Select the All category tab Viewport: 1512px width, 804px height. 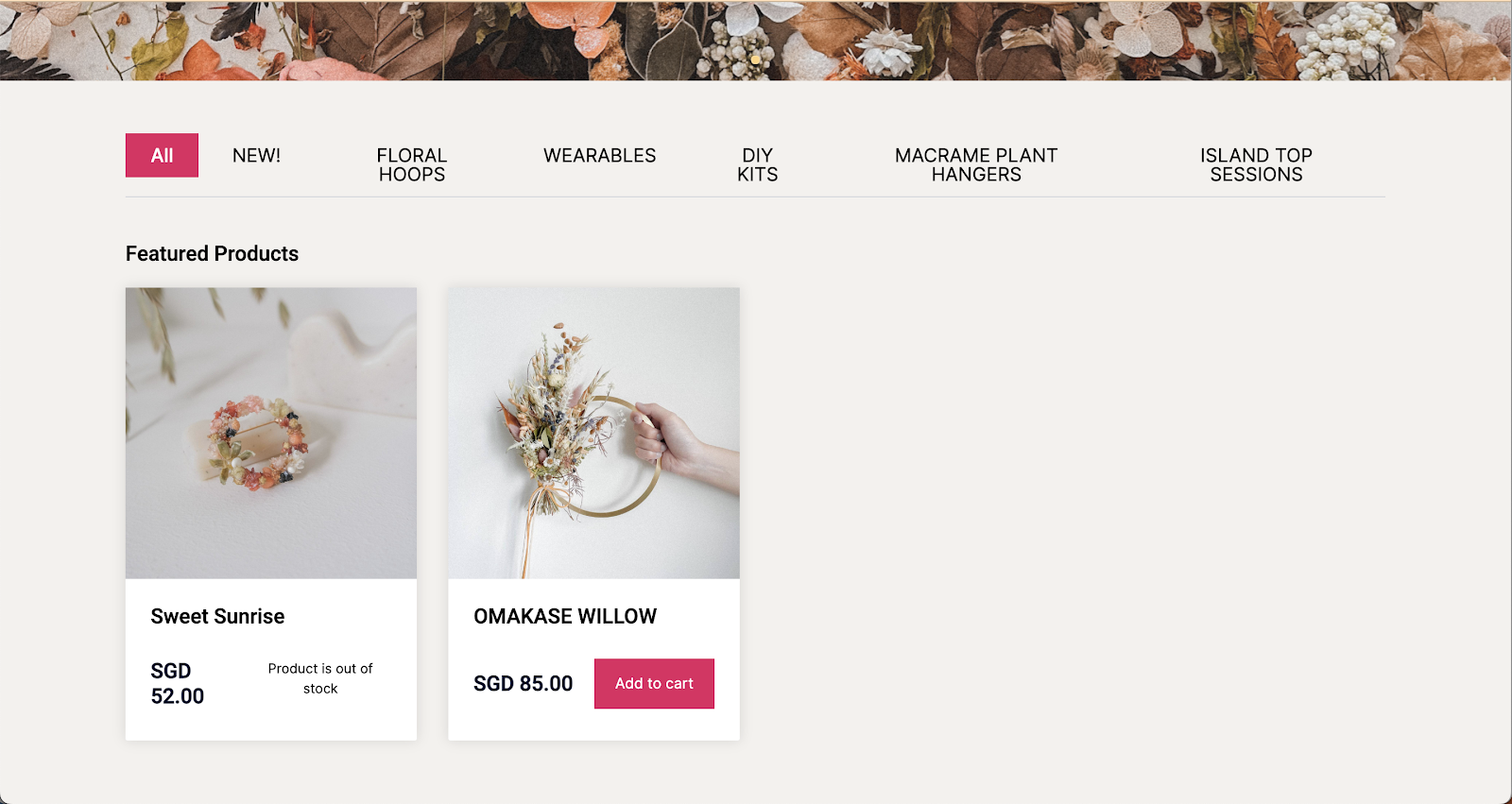162,155
